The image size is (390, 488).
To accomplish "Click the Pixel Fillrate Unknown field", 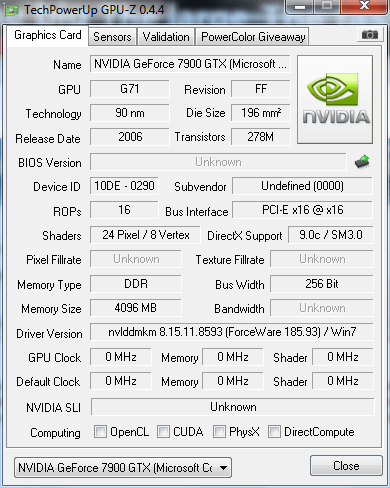I will 136,259.
